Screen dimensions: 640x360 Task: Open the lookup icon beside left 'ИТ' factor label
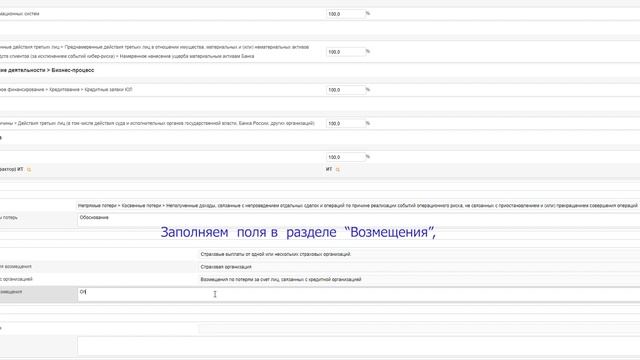pos(29,169)
